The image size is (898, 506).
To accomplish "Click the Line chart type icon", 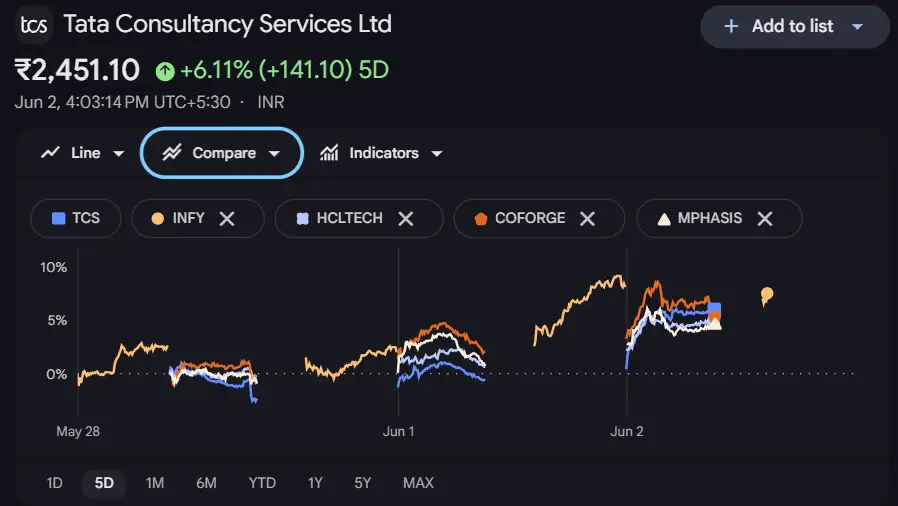I will click(x=50, y=152).
